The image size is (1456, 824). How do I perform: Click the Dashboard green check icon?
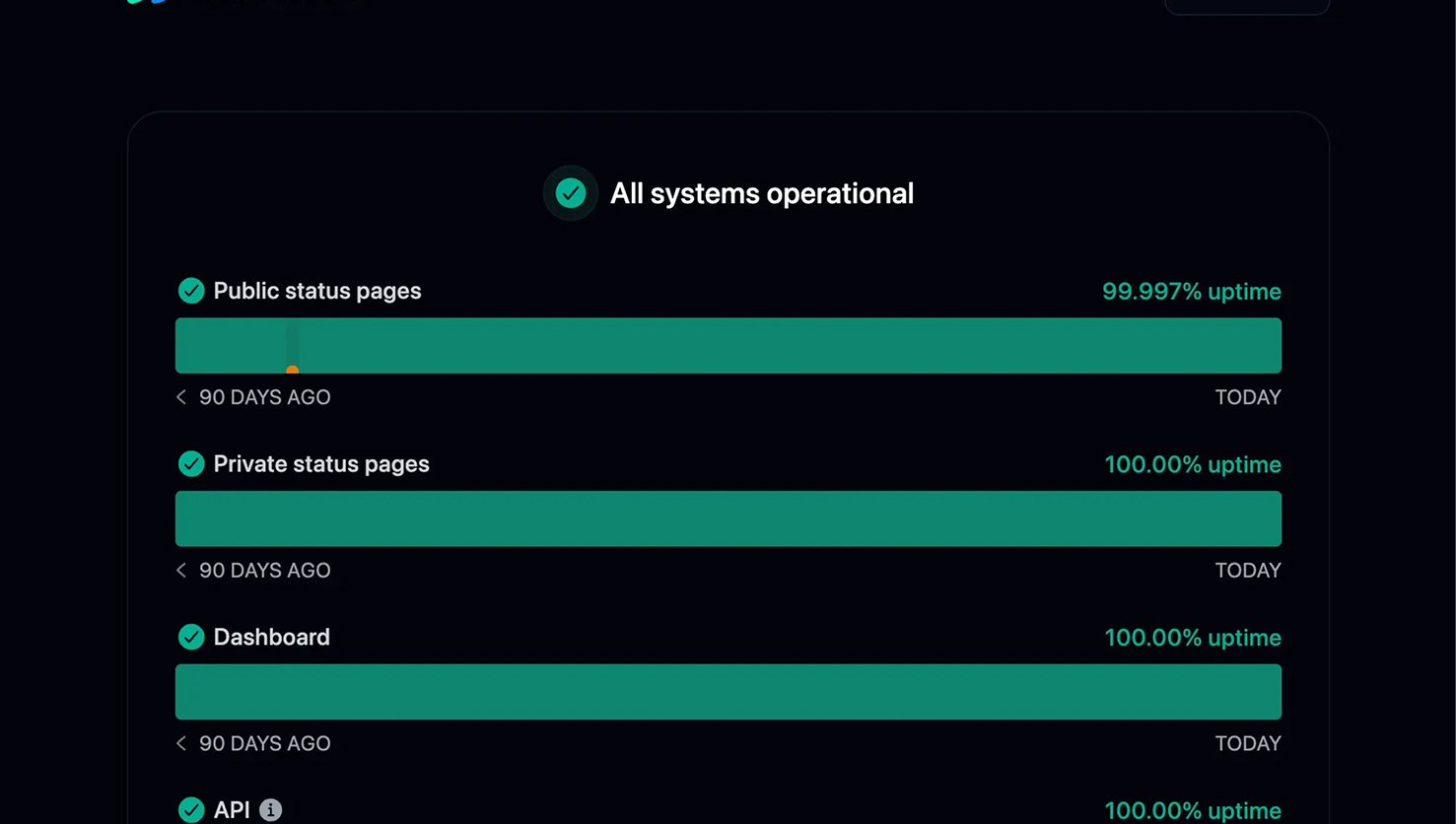tap(191, 637)
